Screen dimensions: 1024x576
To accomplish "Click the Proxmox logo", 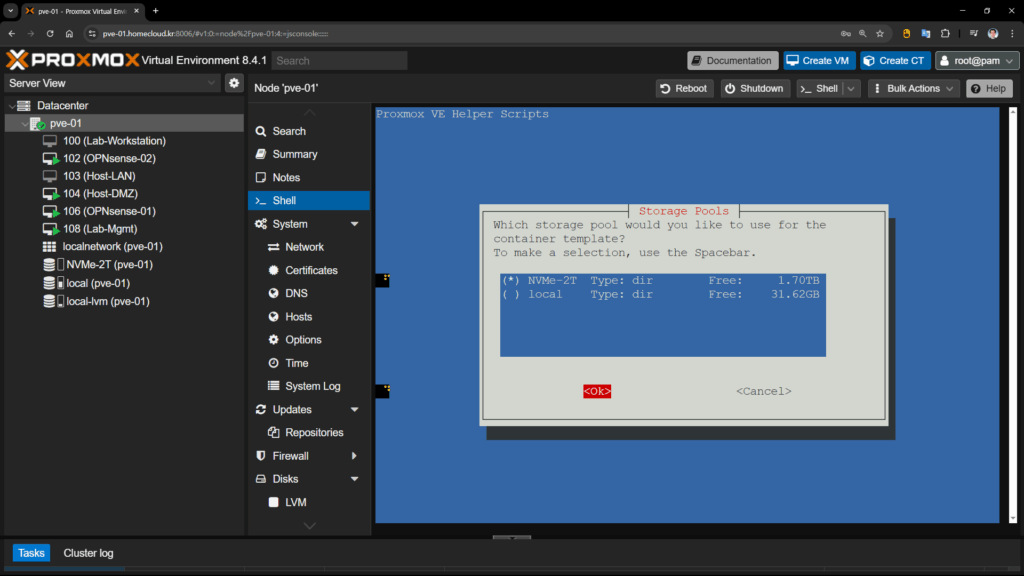I will point(70,60).
